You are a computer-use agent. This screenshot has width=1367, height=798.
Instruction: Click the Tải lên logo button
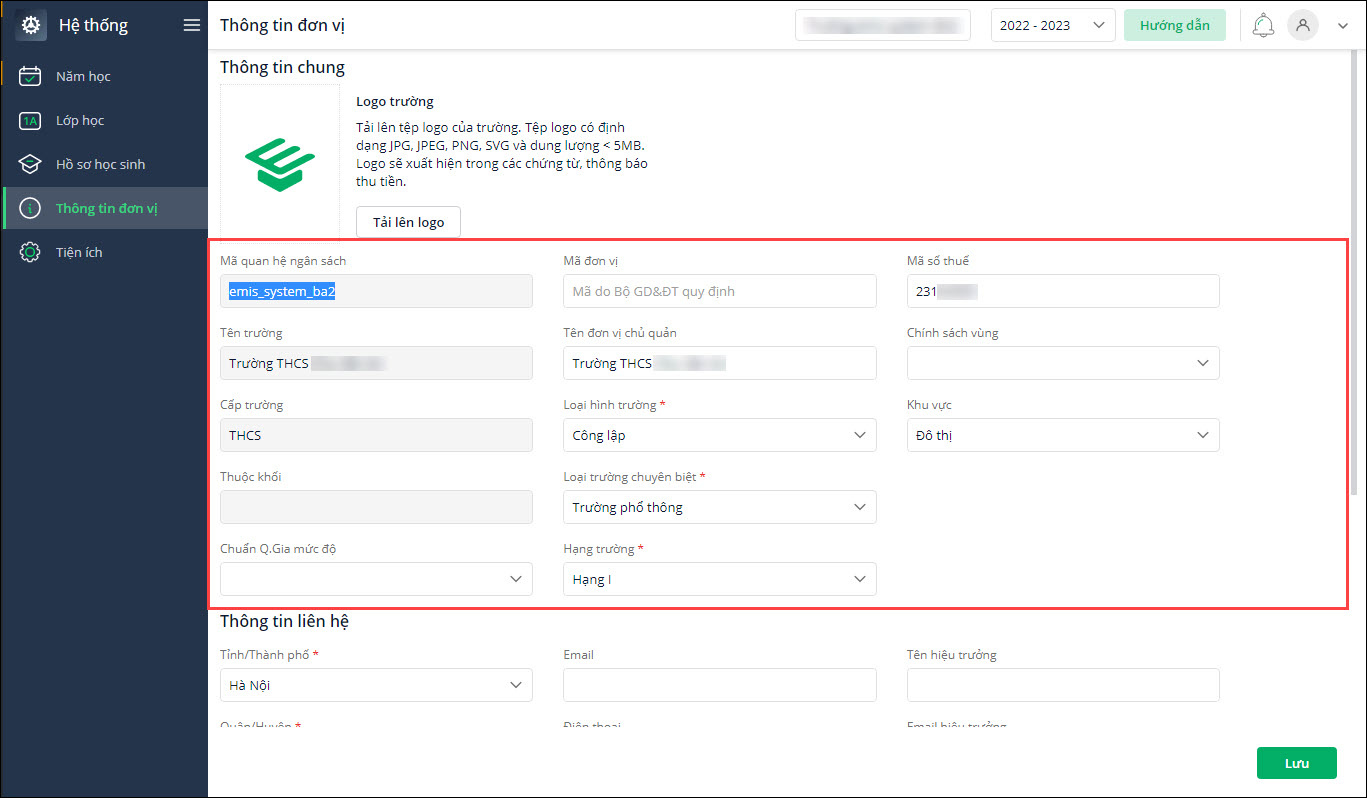[408, 222]
